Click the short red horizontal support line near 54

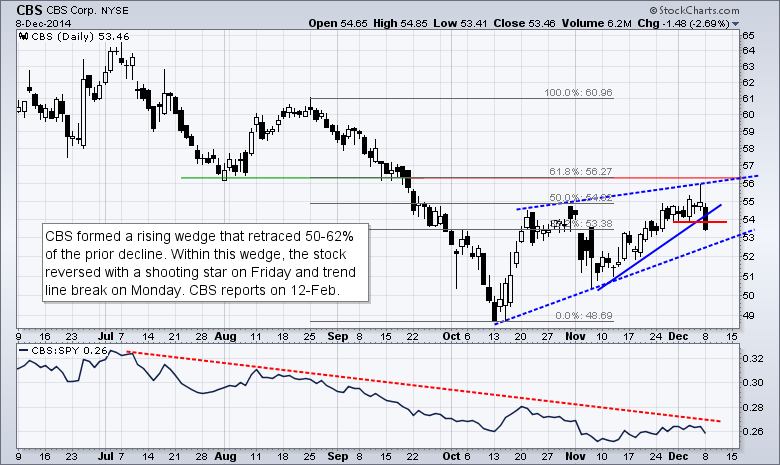click(700, 222)
